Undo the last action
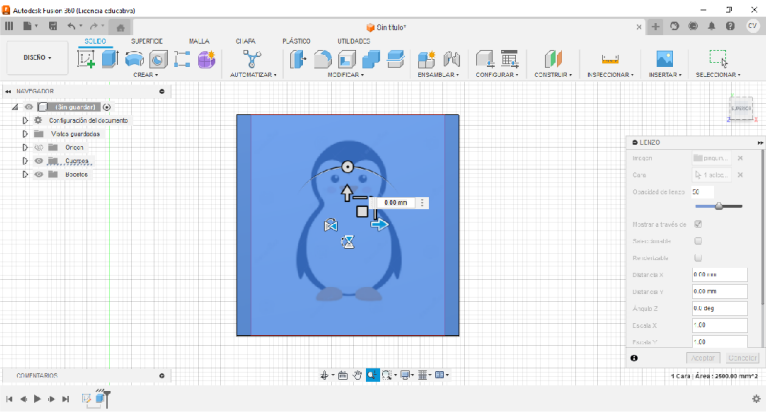Screen dimensions: 766x417 tap(72, 26)
